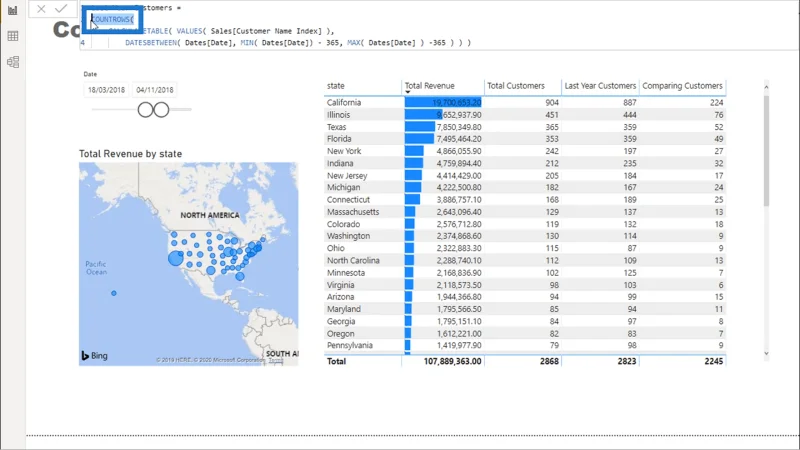Click the end date field 04/11/2018
800x450 pixels.
tap(155, 90)
